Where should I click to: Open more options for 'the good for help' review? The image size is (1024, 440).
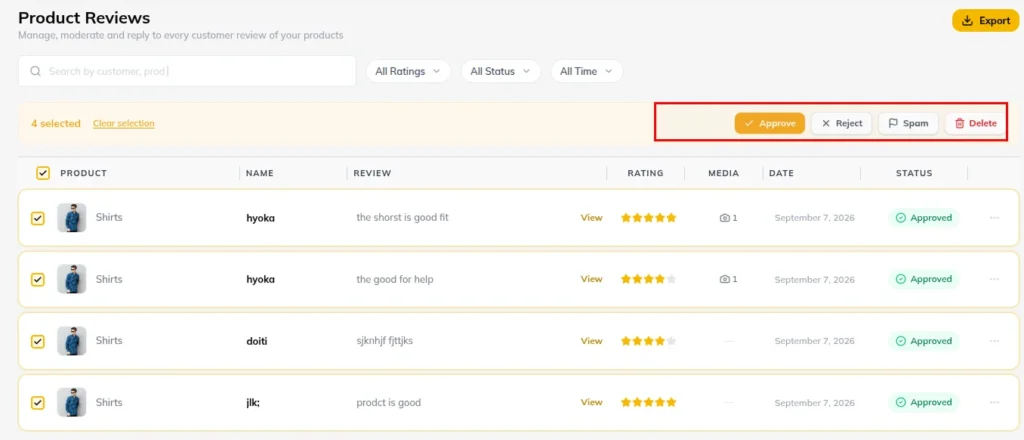pyautogui.click(x=994, y=279)
